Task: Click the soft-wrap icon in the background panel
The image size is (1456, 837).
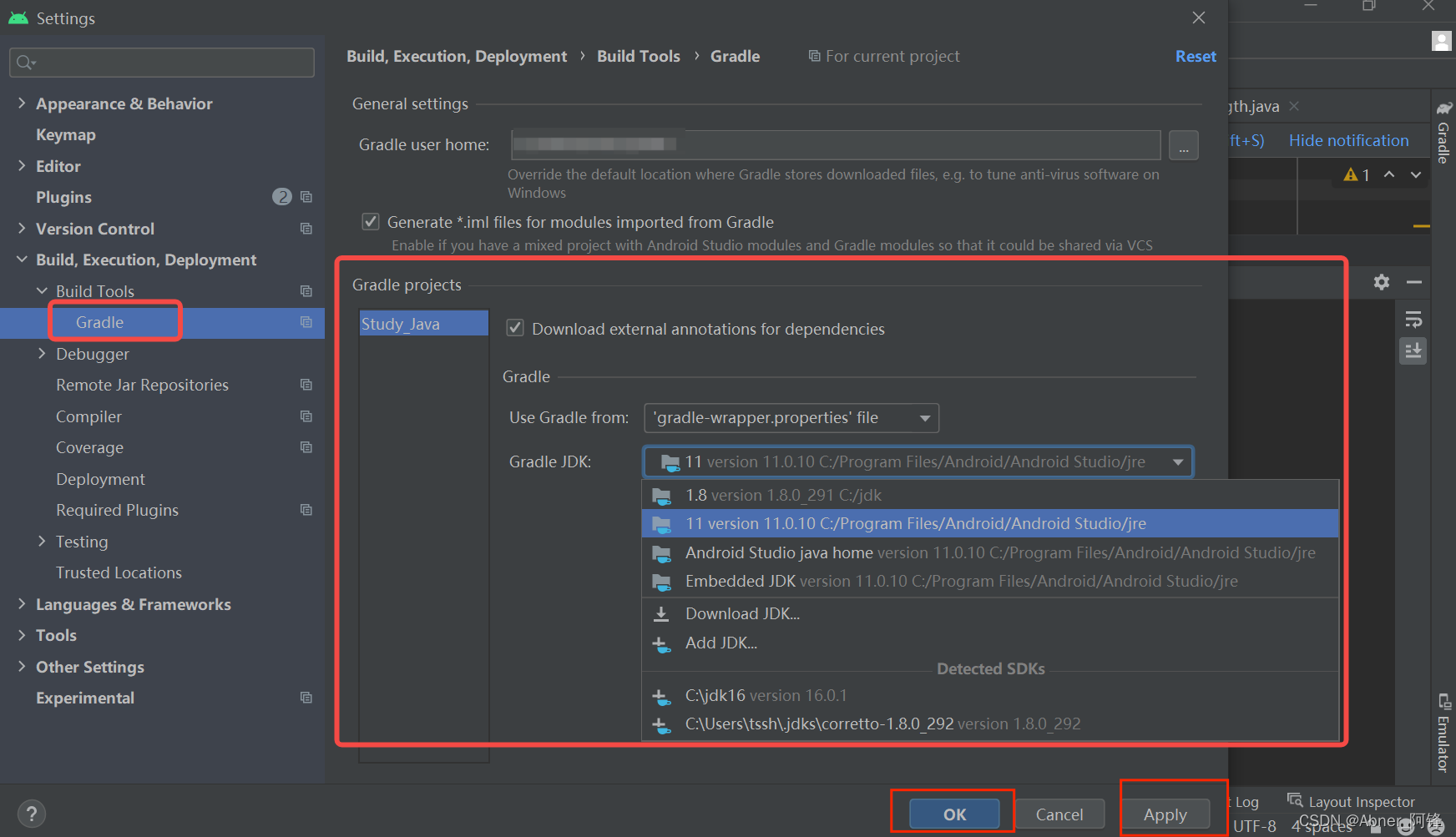Action: 1413,320
